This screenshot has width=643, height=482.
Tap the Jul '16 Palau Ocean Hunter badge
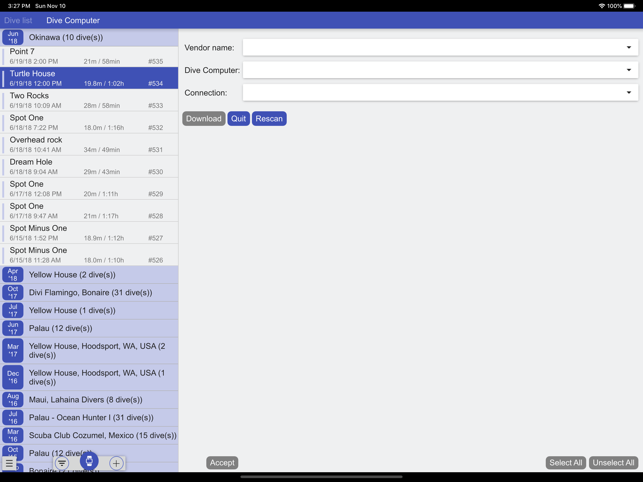[12, 417]
